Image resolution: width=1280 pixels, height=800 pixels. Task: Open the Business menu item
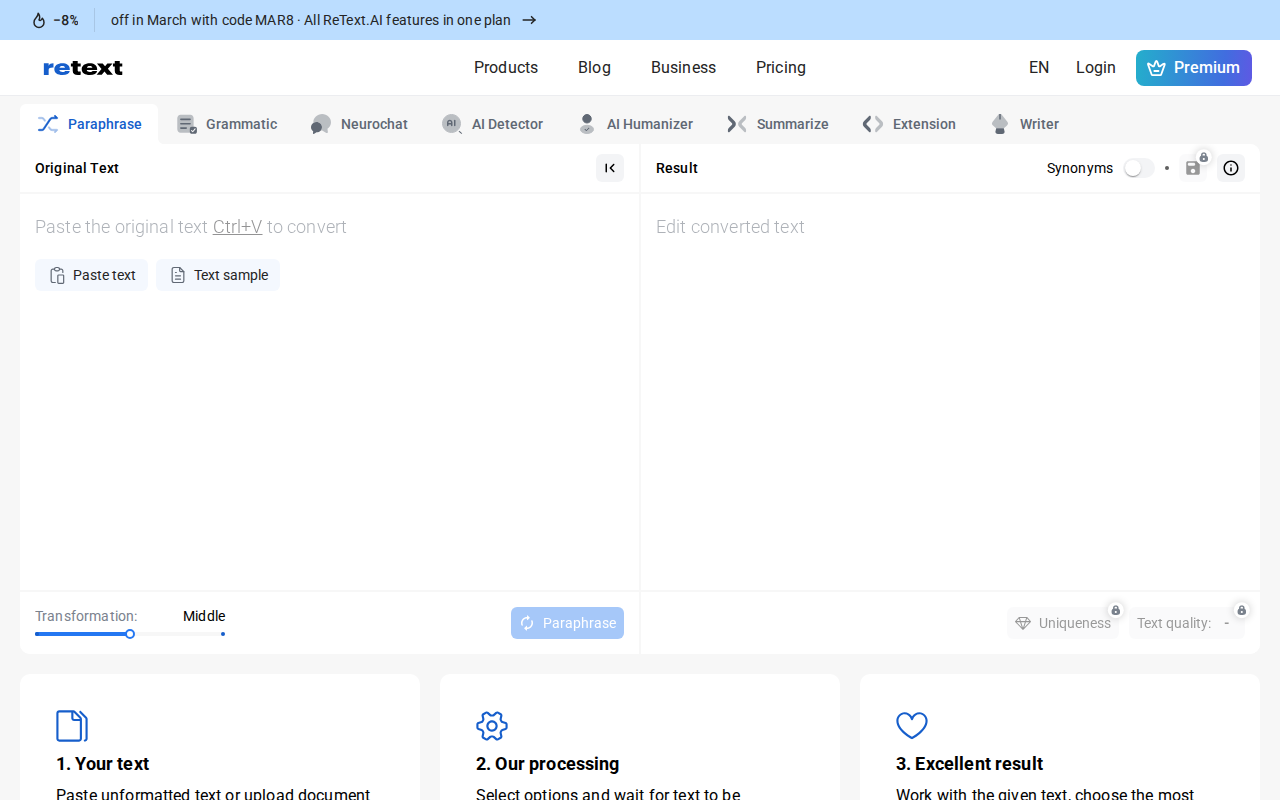click(x=683, y=68)
